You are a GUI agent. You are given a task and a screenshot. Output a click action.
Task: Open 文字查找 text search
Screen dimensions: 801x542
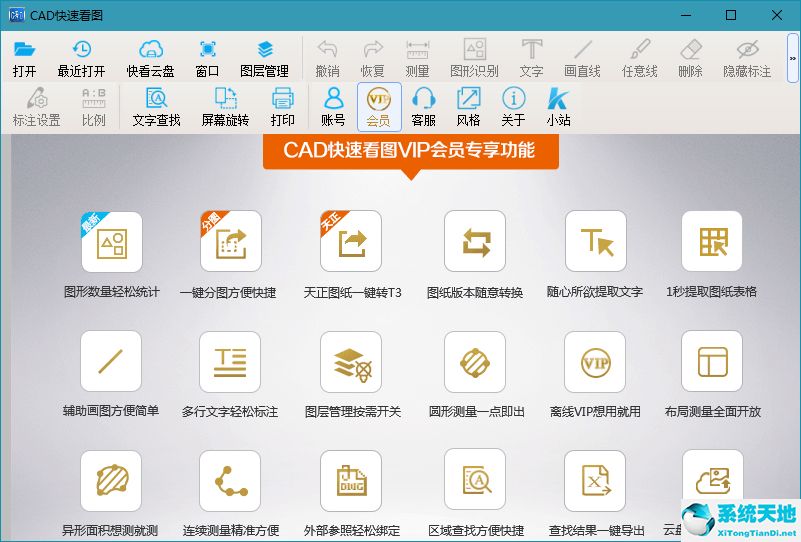[157, 107]
